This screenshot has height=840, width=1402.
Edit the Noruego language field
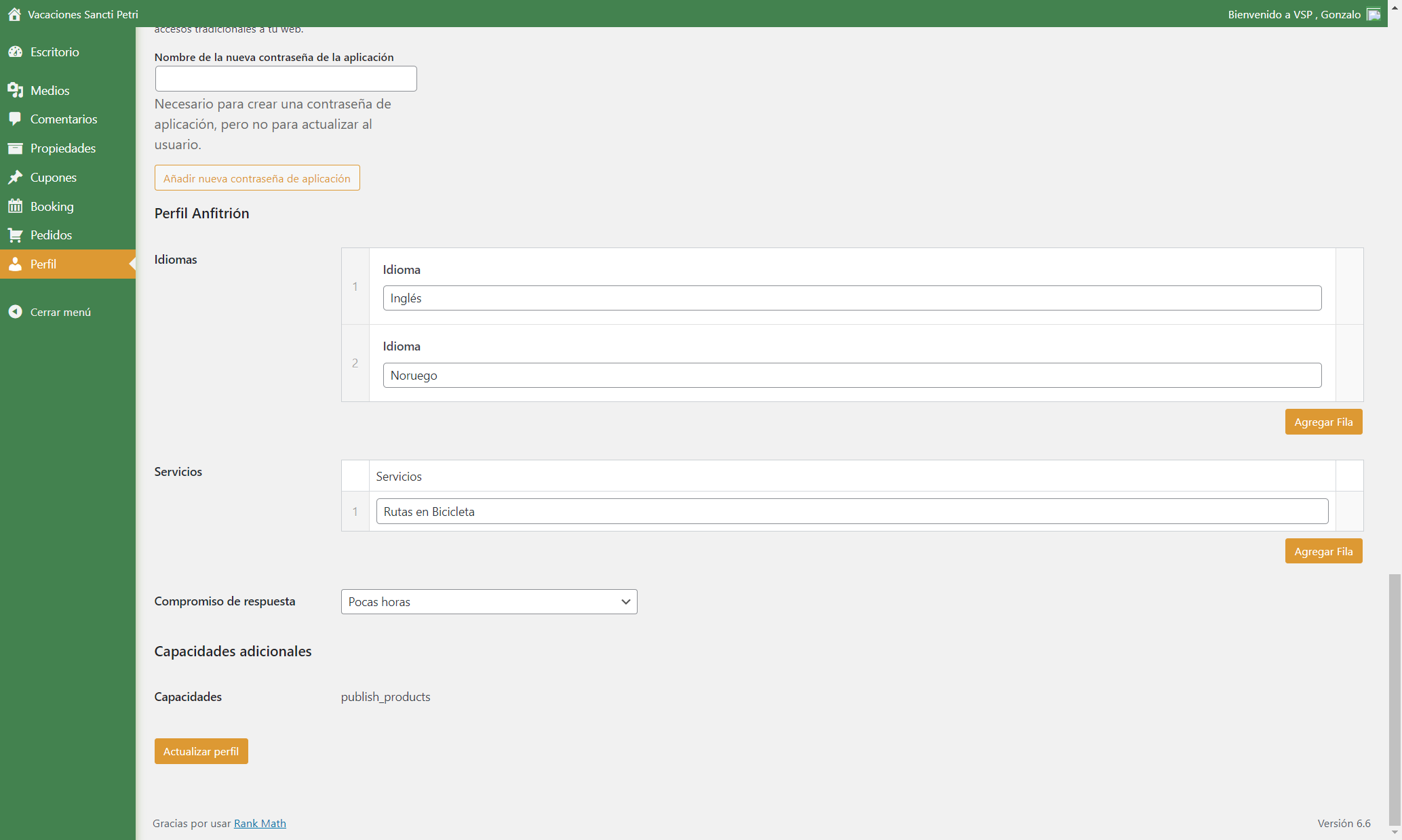point(852,376)
